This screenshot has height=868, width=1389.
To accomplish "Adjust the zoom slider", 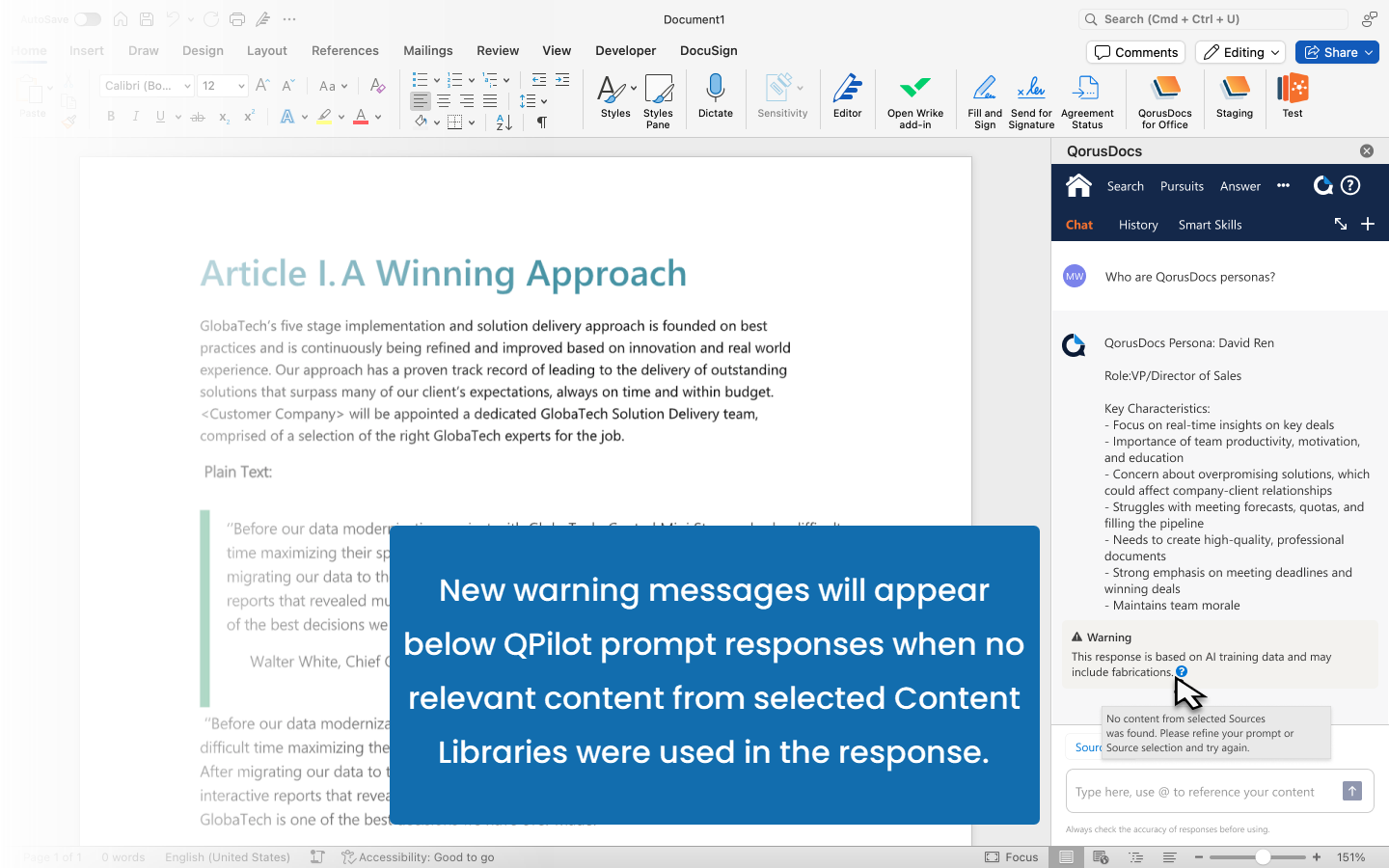I will point(1262,856).
